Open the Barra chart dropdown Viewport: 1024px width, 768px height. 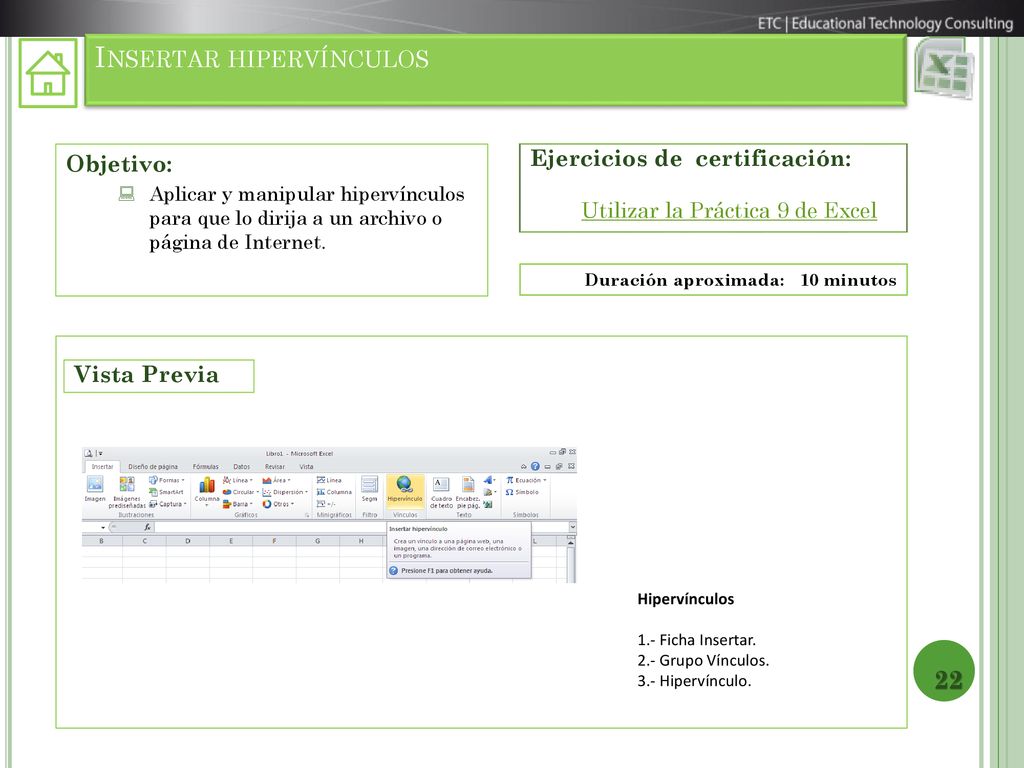237,504
